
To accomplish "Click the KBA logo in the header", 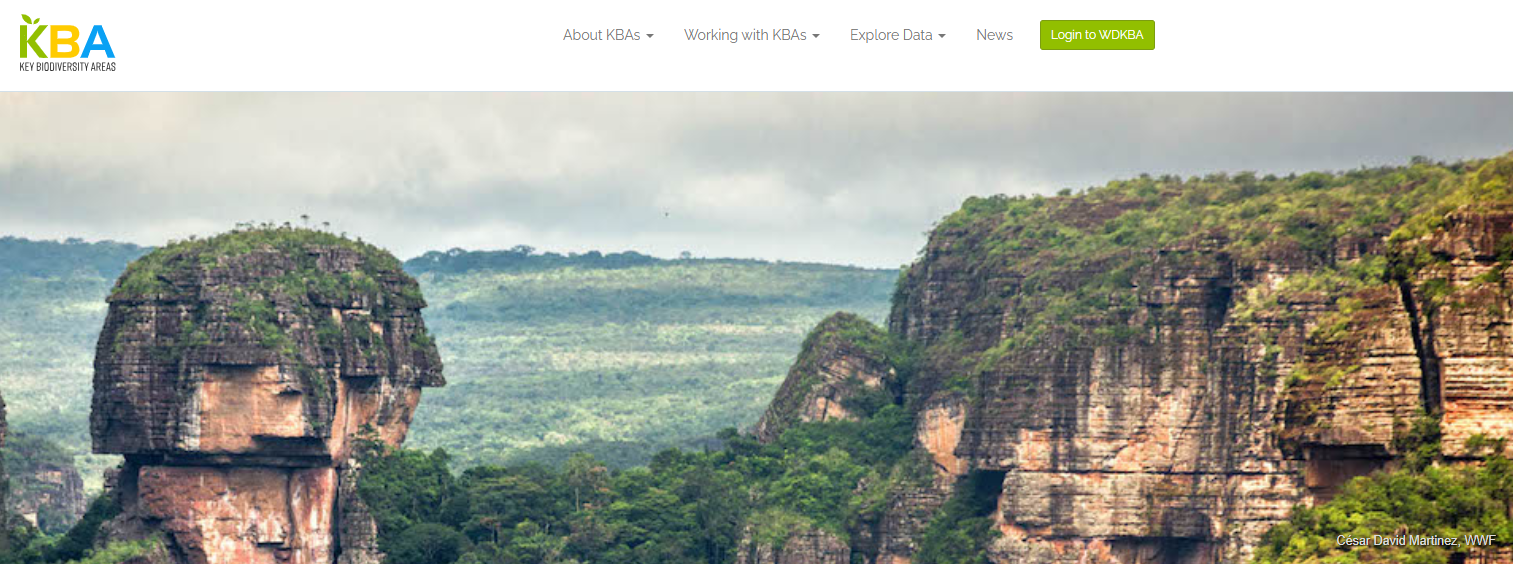I will 67,43.
